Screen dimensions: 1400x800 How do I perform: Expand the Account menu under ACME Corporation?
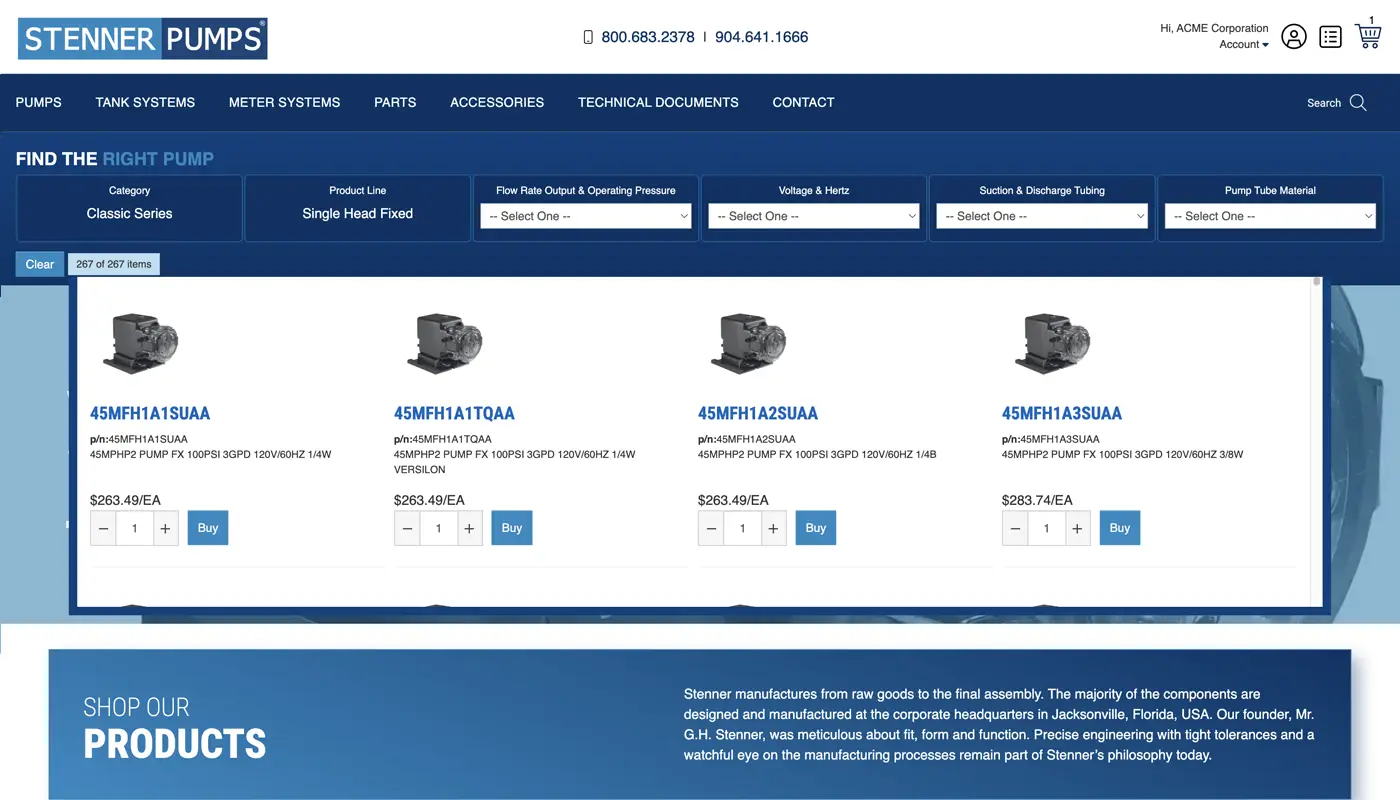(x=1244, y=44)
